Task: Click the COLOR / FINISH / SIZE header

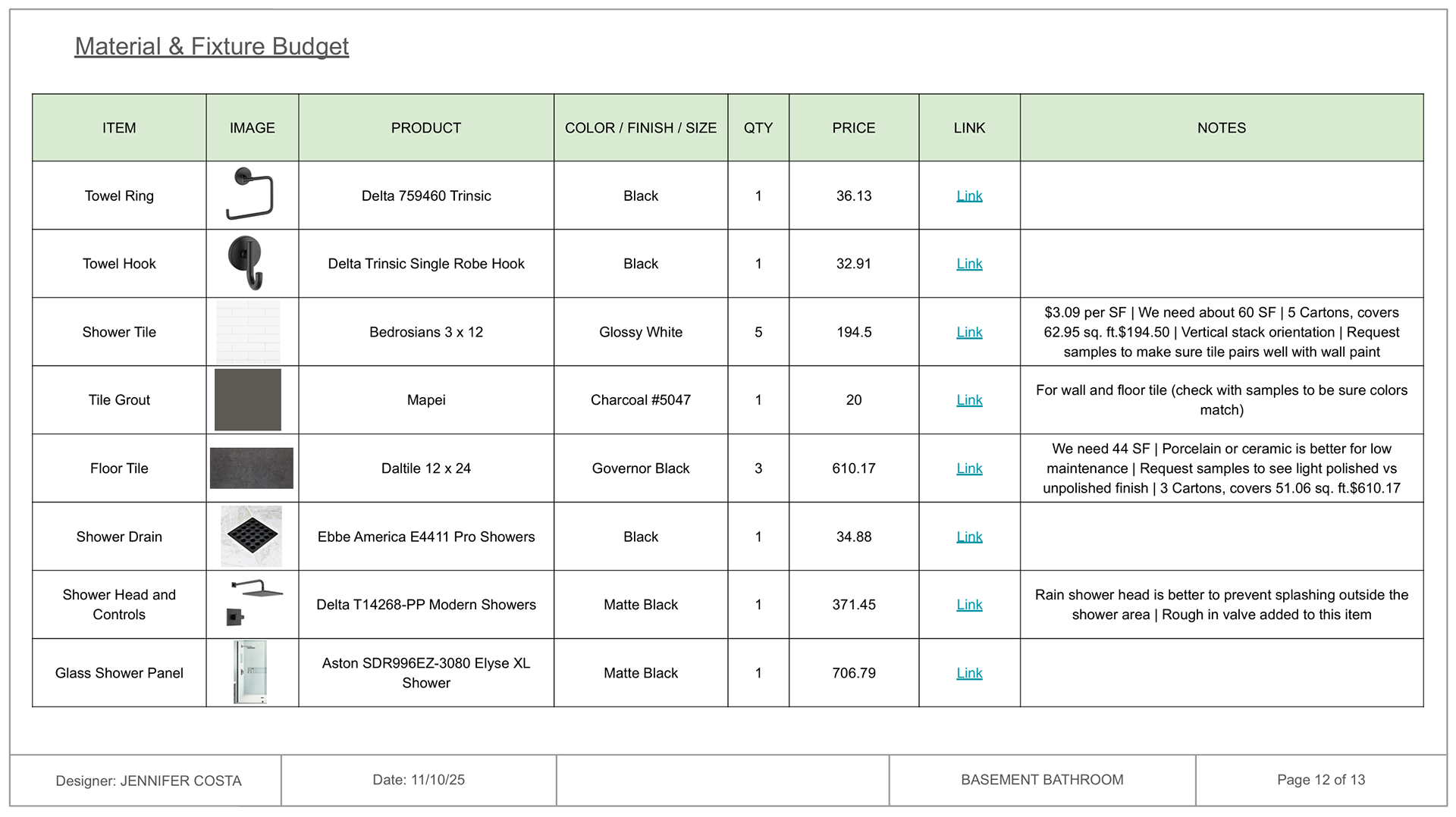Action: (x=641, y=128)
